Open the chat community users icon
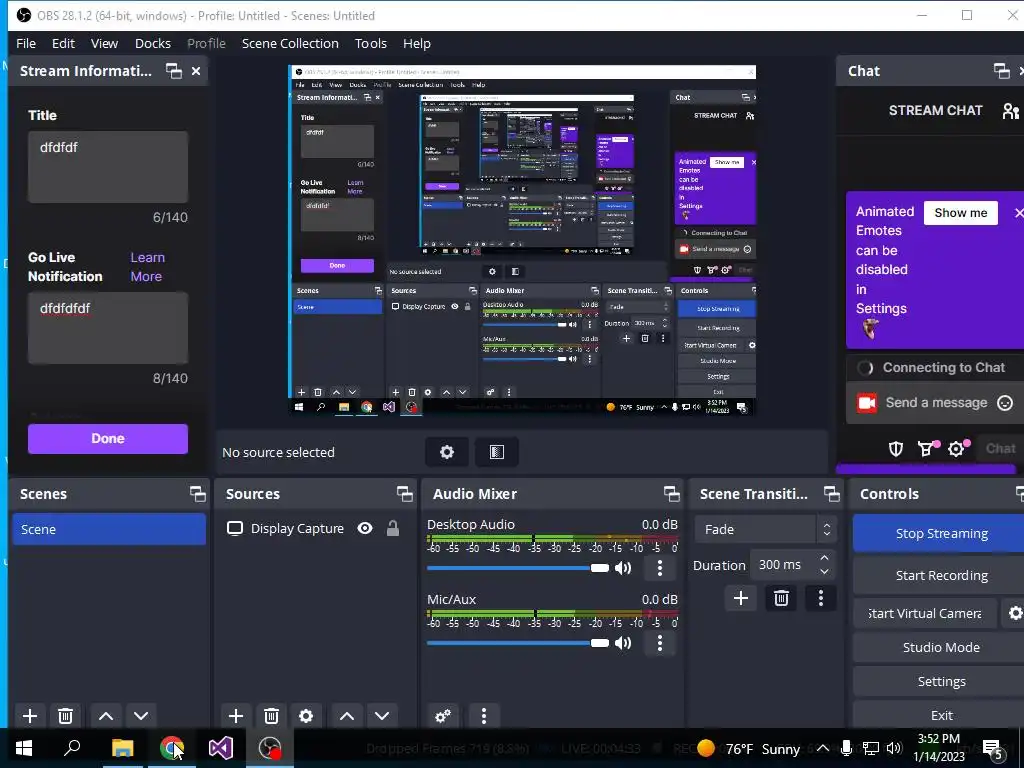This screenshot has width=1024, height=768. click(1010, 111)
